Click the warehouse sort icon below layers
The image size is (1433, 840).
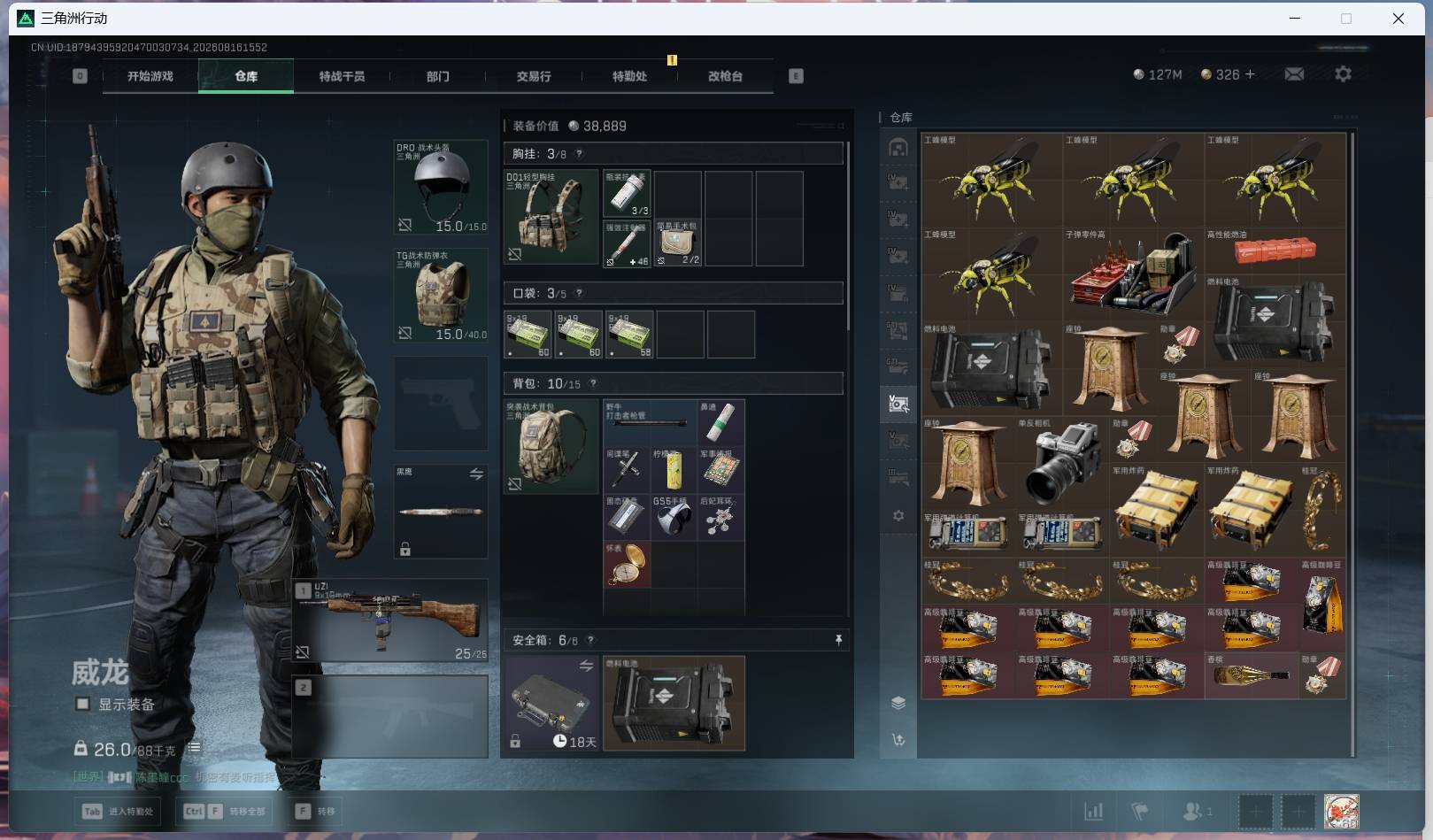[898, 739]
